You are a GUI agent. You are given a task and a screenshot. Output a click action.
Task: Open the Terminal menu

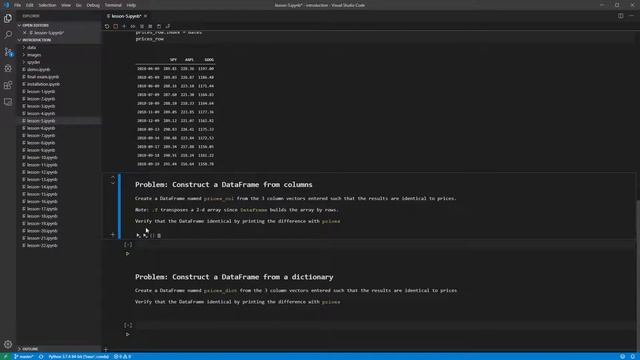[113, 5]
